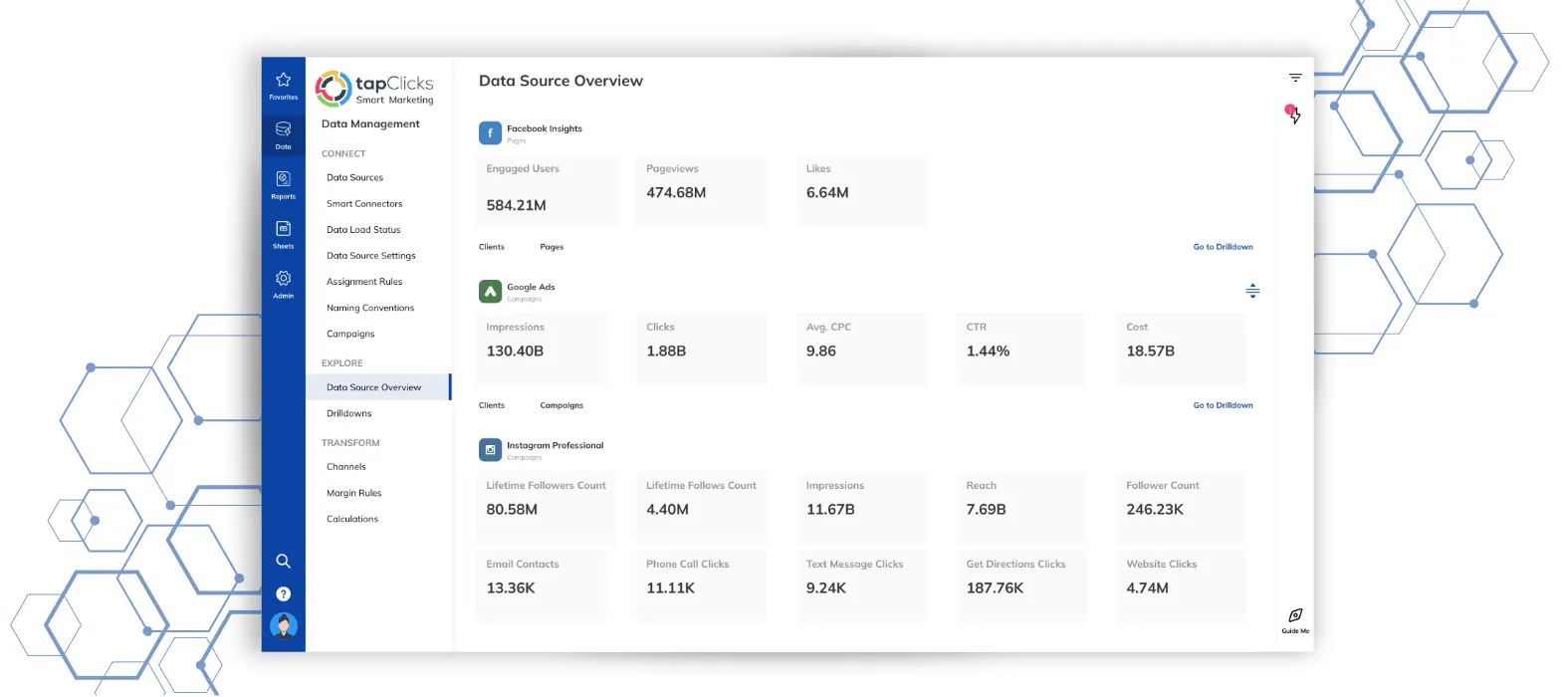Click the Instagram Professional icon
Viewport: 1568px width, 697px height.
490,449
